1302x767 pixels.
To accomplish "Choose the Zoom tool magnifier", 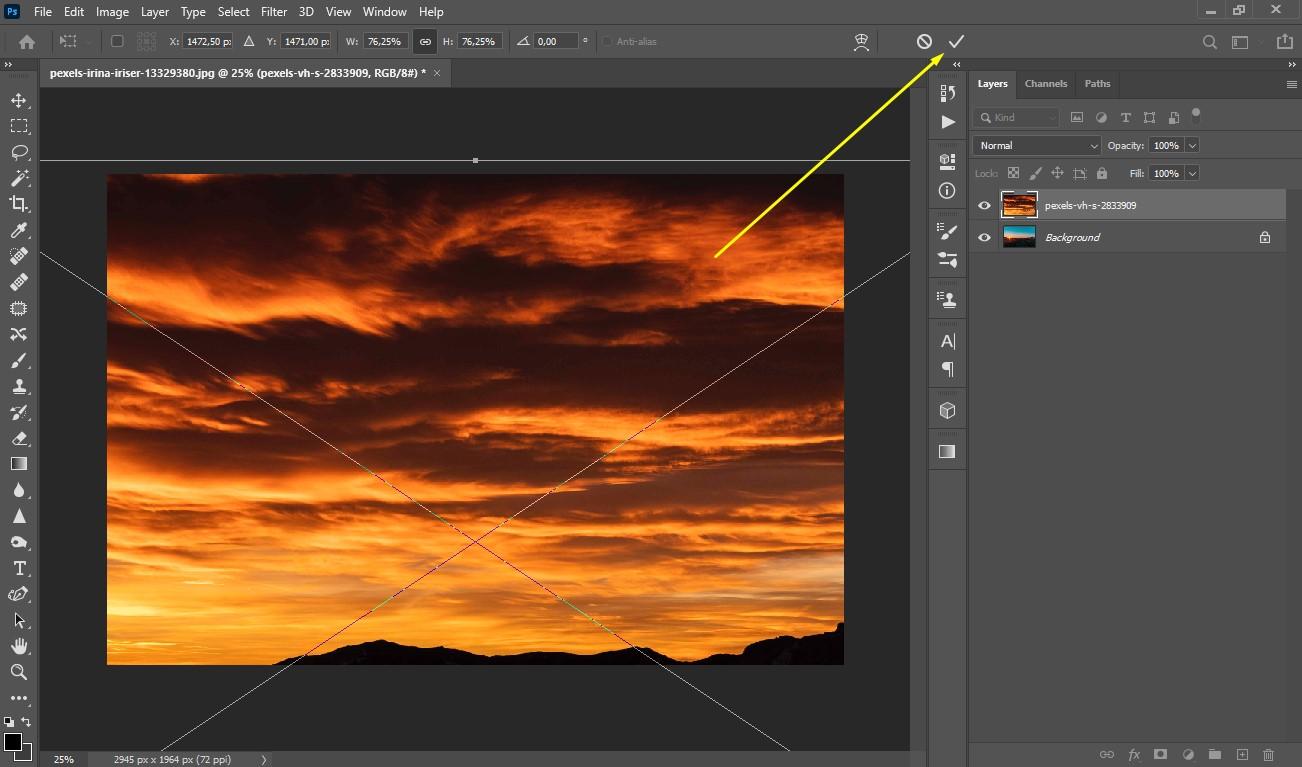I will [19, 672].
